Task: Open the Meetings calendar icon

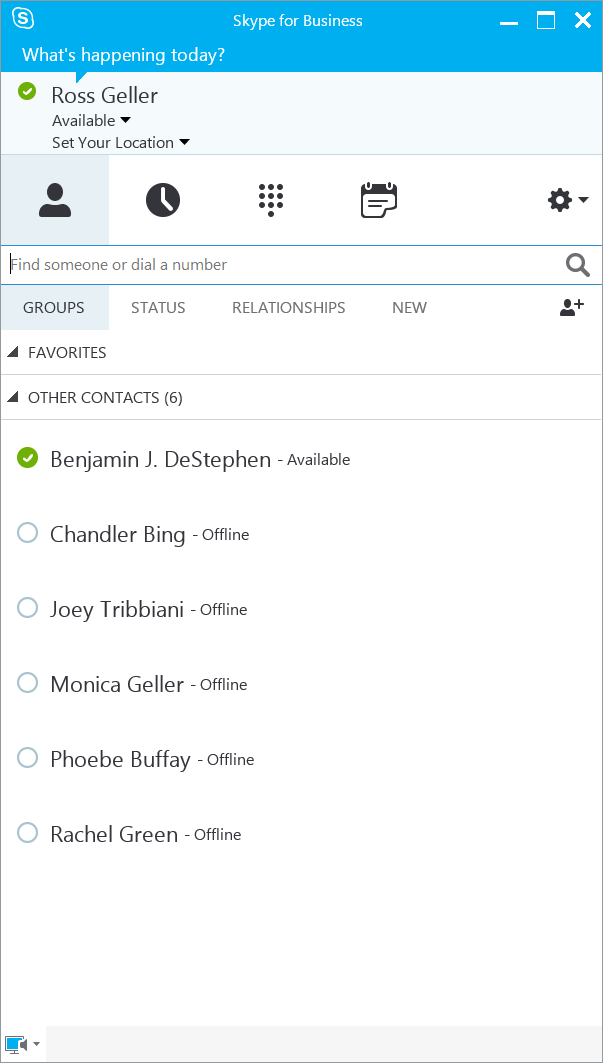Action: [378, 200]
